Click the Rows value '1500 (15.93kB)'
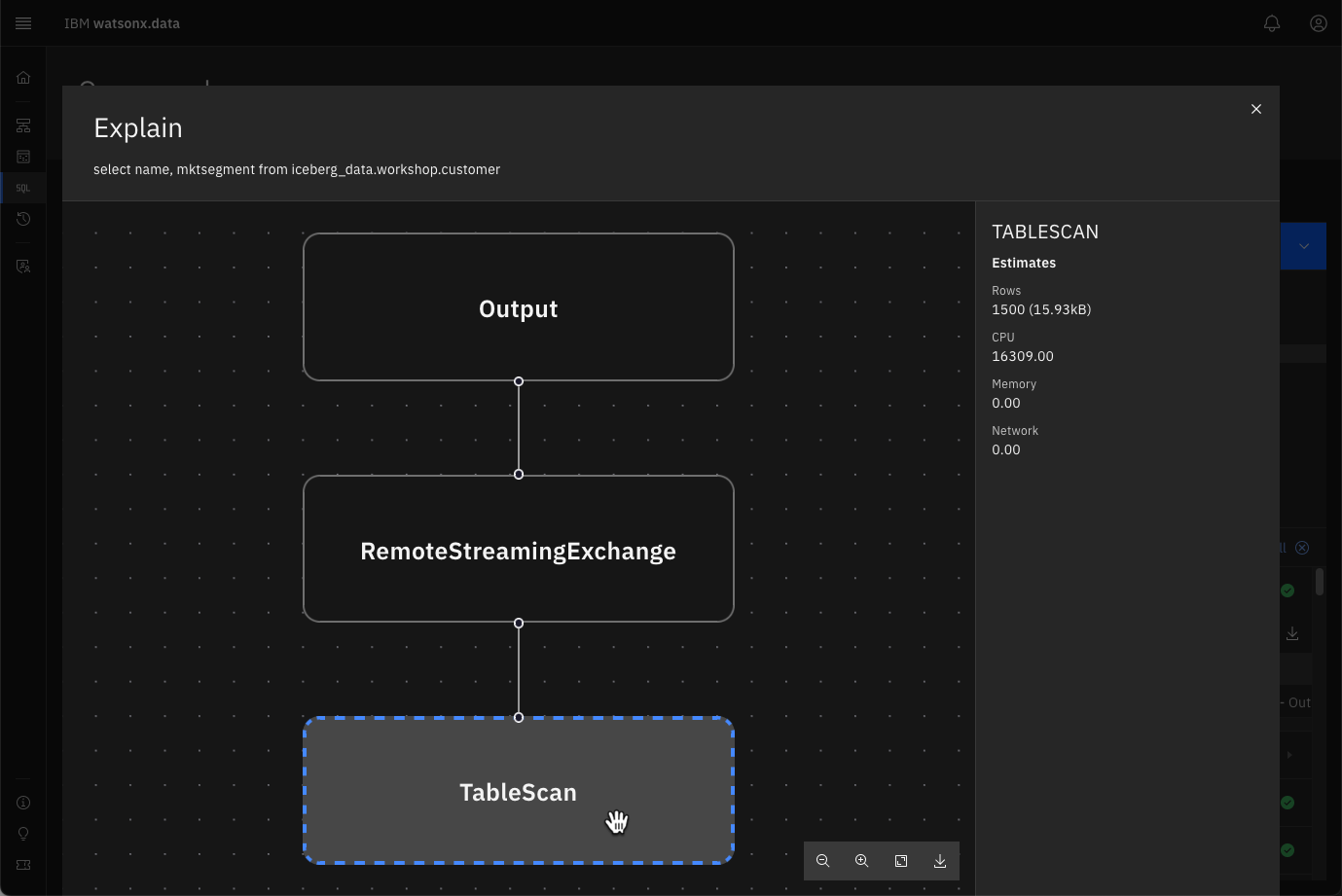1342x896 pixels. (x=1041, y=309)
